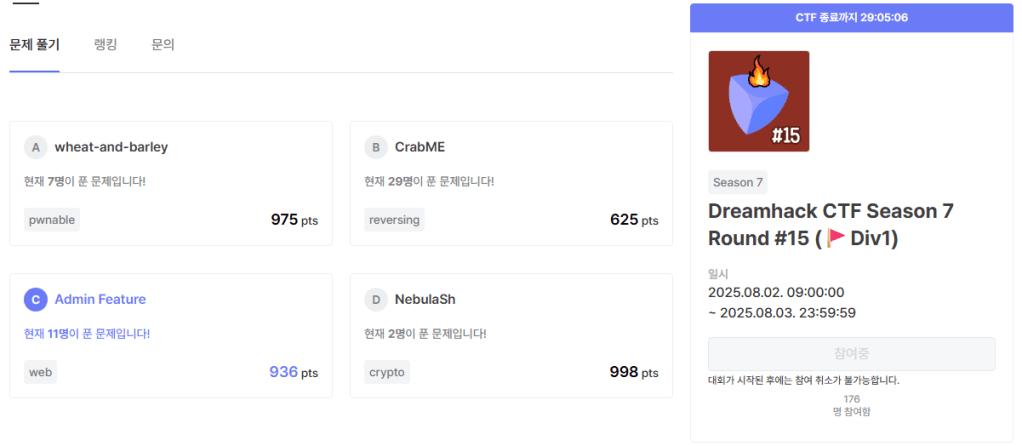Open the Admin Feature challenge
This screenshot has height=446, width=1022.
(x=100, y=299)
